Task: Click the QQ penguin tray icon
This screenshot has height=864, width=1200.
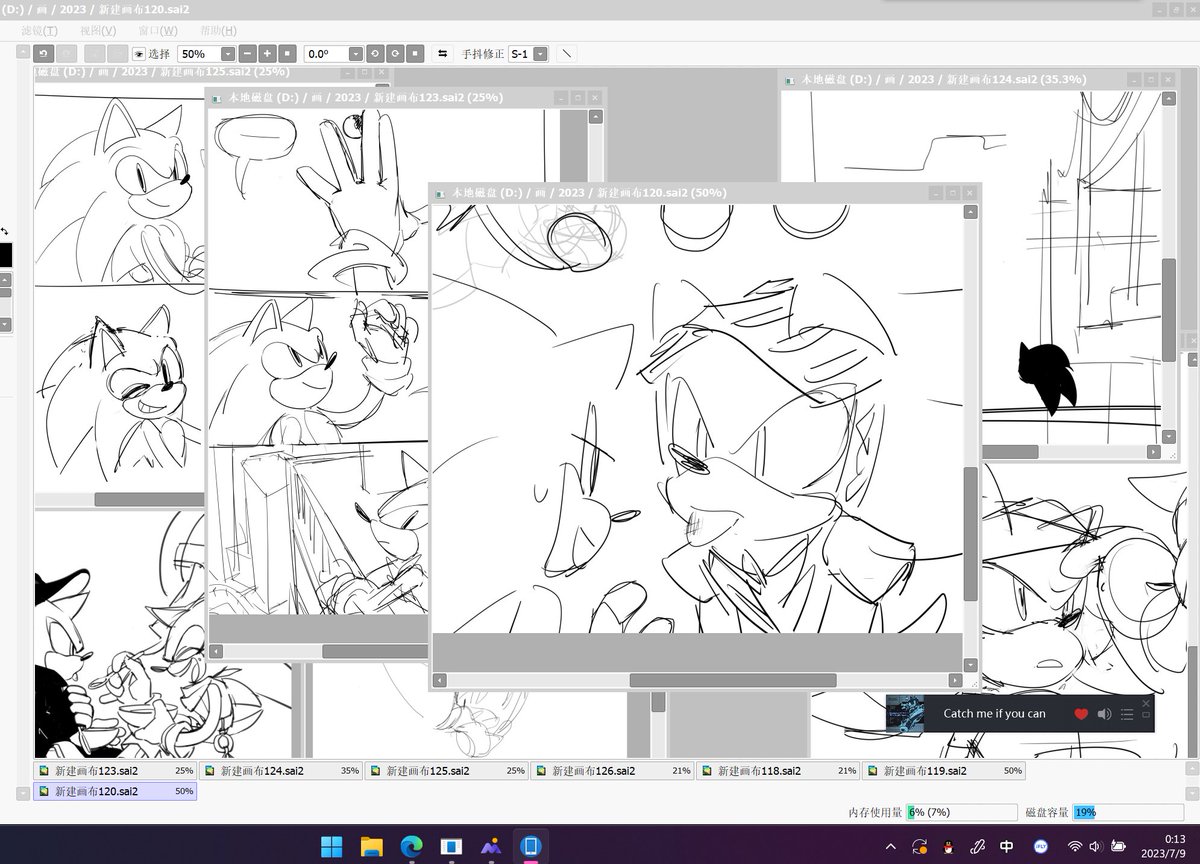Action: tap(949, 846)
